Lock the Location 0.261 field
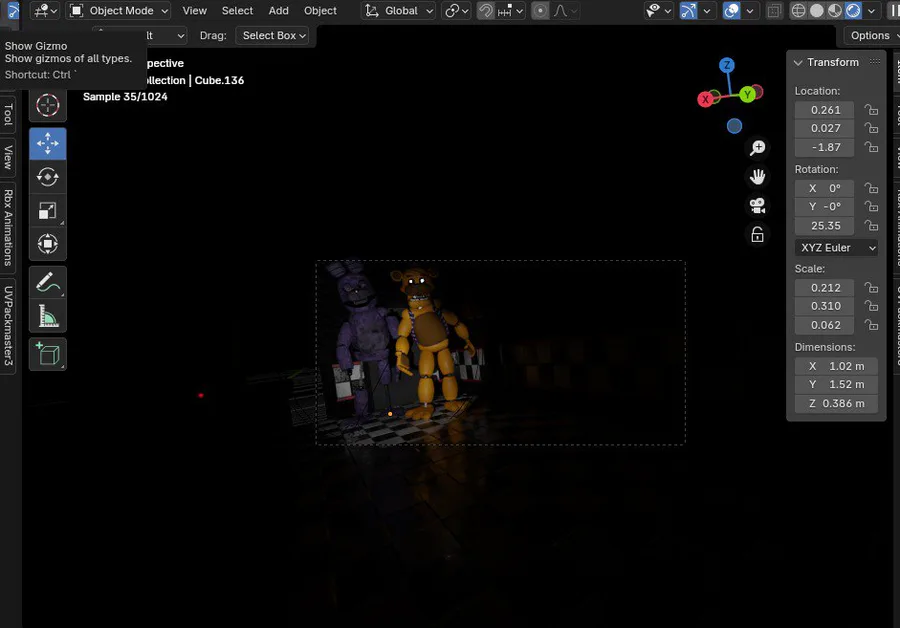Viewport: 900px width, 628px height. click(x=871, y=110)
